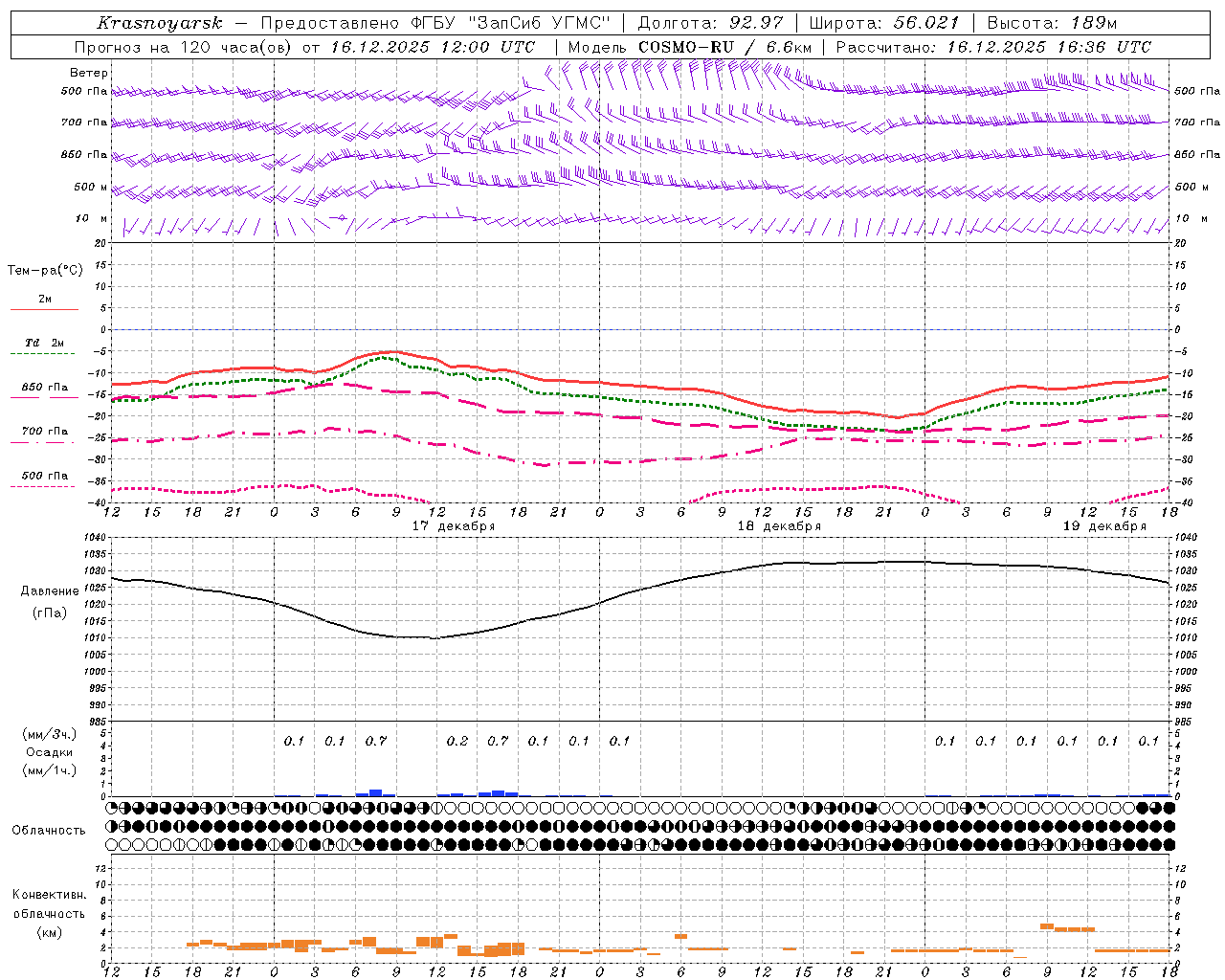Image resolution: width=1225 pixels, height=980 pixels.
Task: Click the Td 2м legend label
Action: tap(45, 343)
